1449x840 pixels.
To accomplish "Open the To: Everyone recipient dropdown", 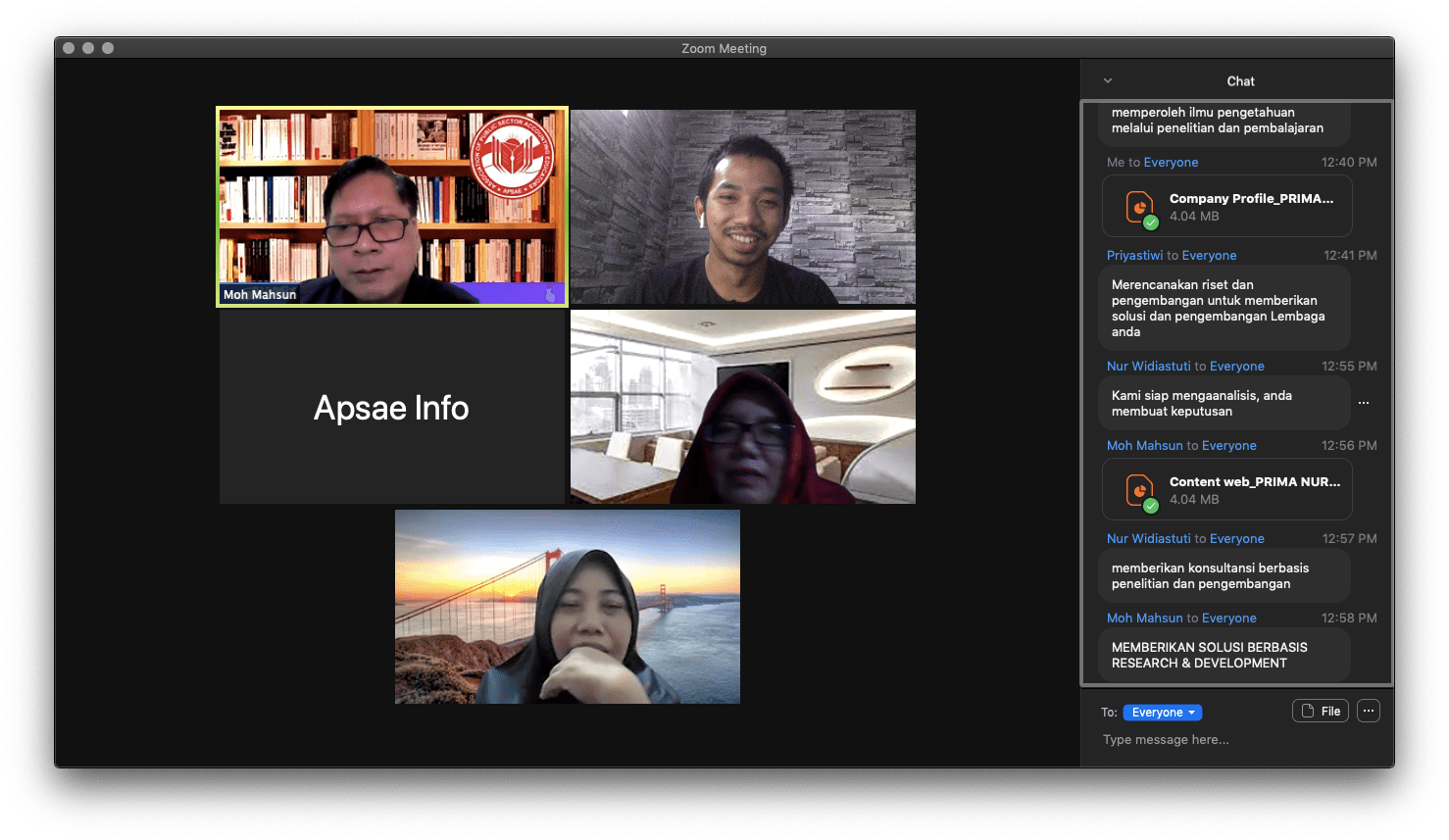I will (x=1163, y=713).
